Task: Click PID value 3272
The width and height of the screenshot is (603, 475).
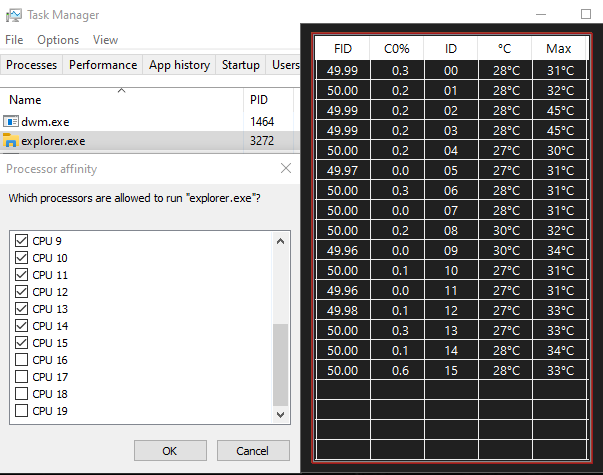Action: (x=262, y=141)
